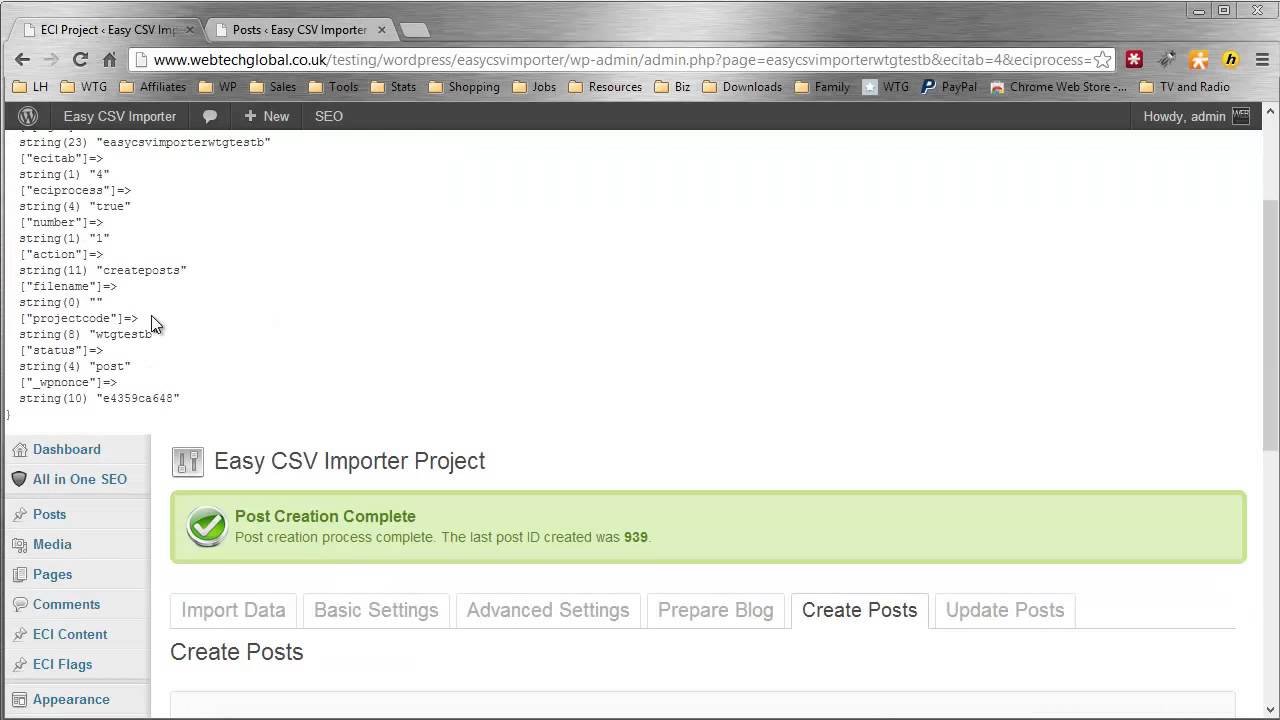Switch to the Prepare Blog tab

716,610
